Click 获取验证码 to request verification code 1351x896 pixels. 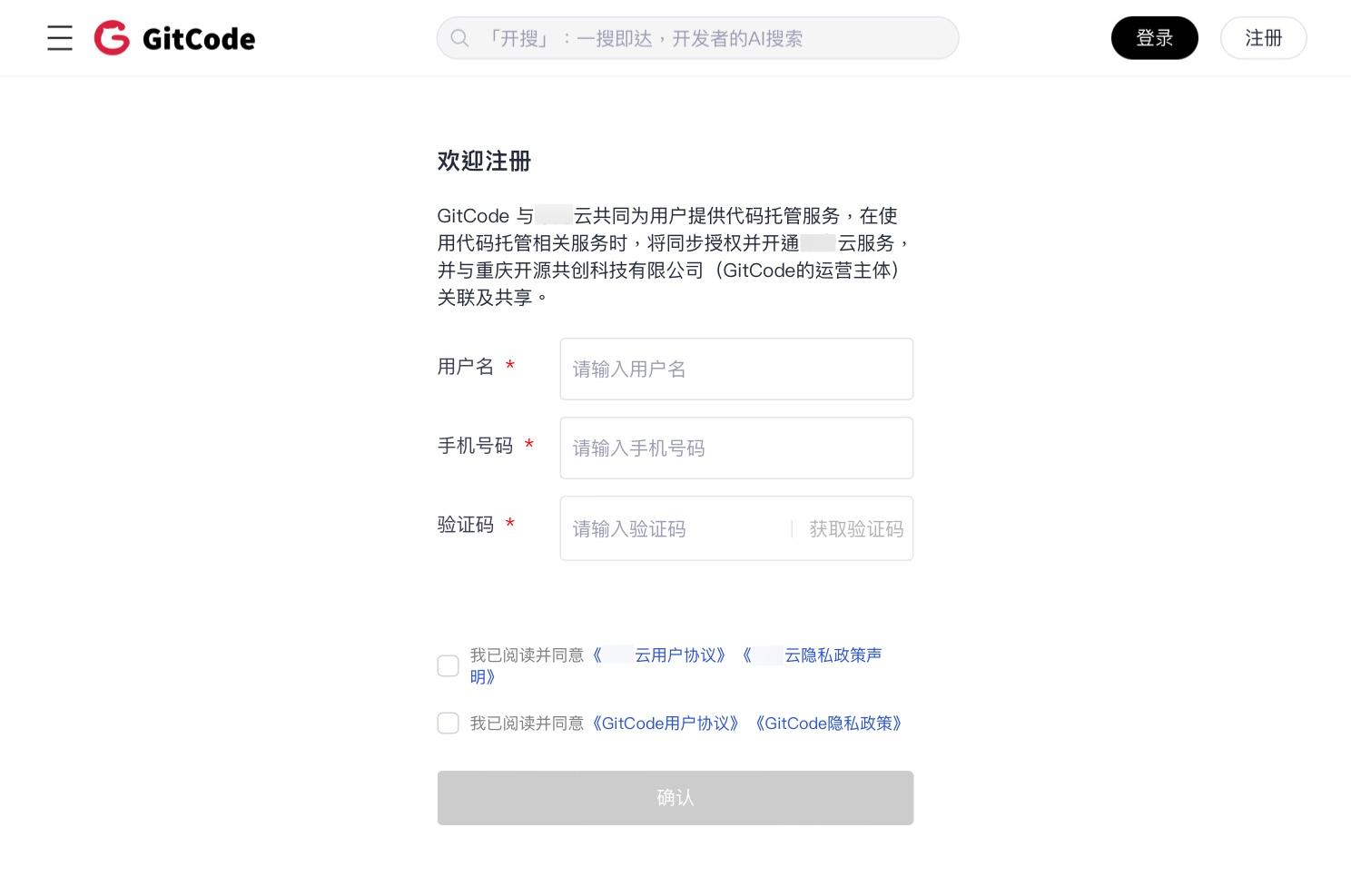pyautogui.click(x=854, y=528)
